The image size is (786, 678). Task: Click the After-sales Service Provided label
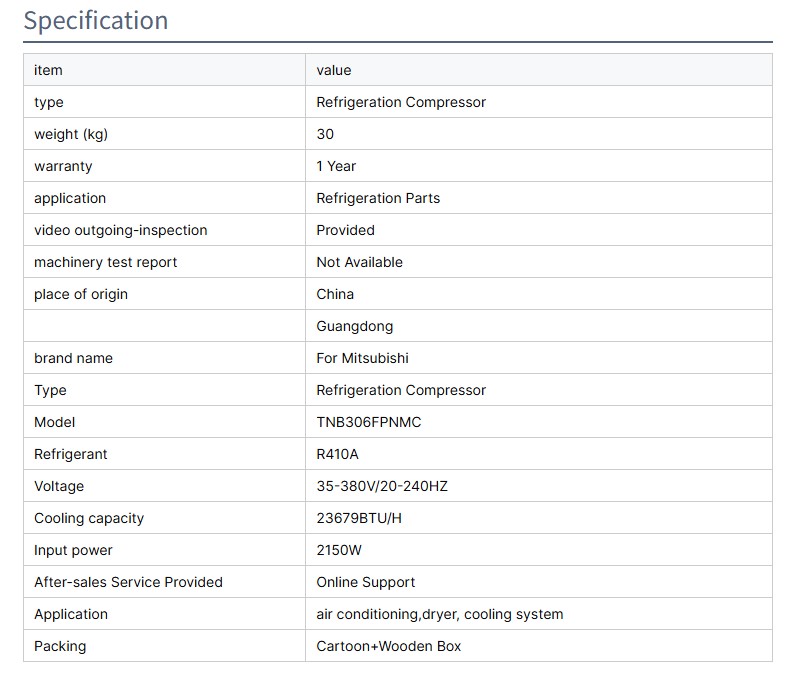(128, 582)
